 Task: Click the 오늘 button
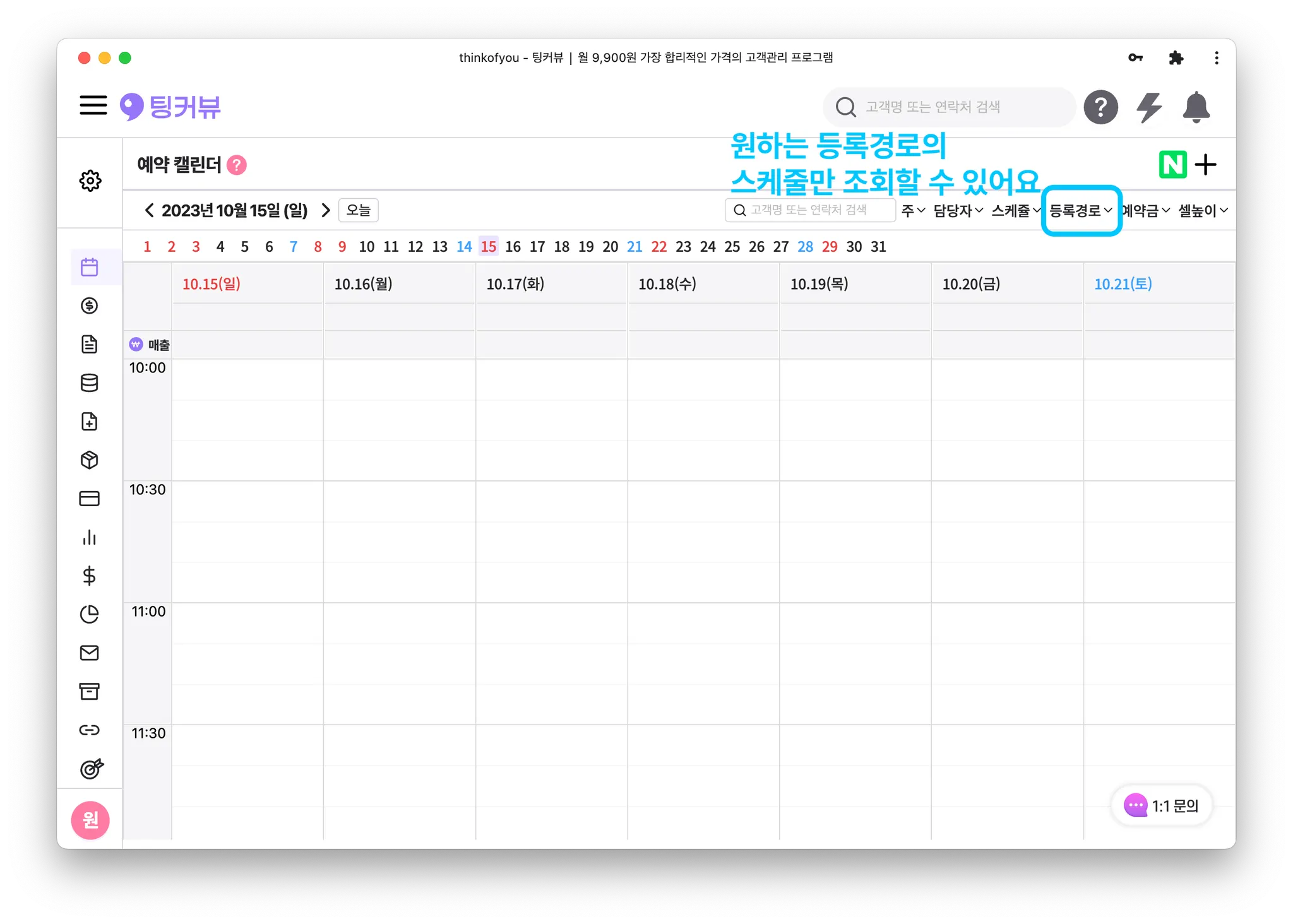(x=358, y=210)
